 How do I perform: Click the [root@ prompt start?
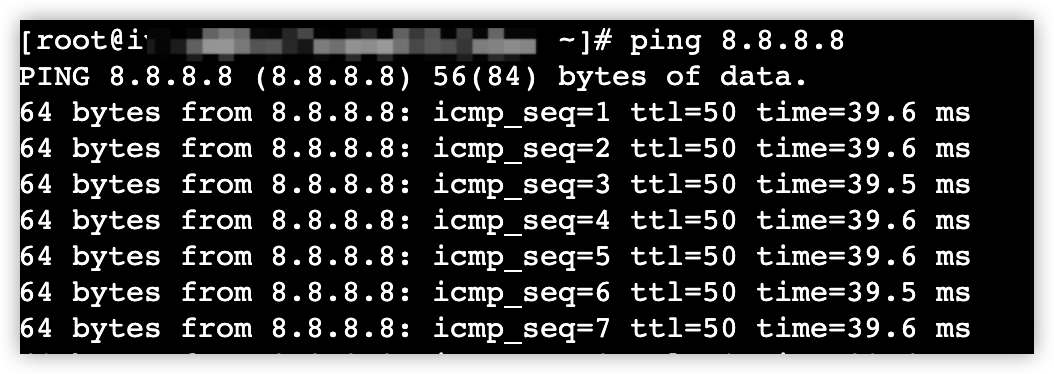pos(74,42)
